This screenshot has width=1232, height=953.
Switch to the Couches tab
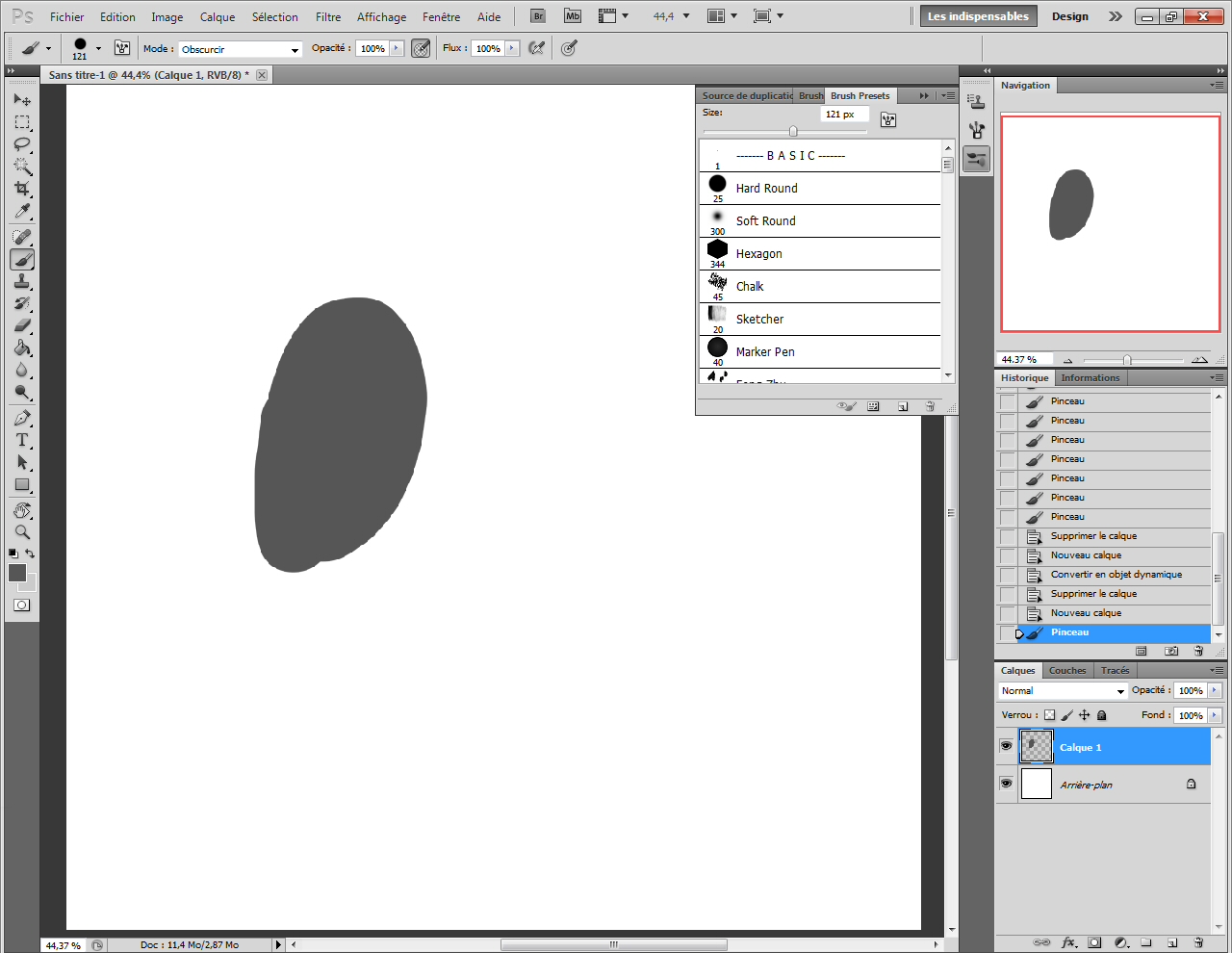coord(1066,671)
